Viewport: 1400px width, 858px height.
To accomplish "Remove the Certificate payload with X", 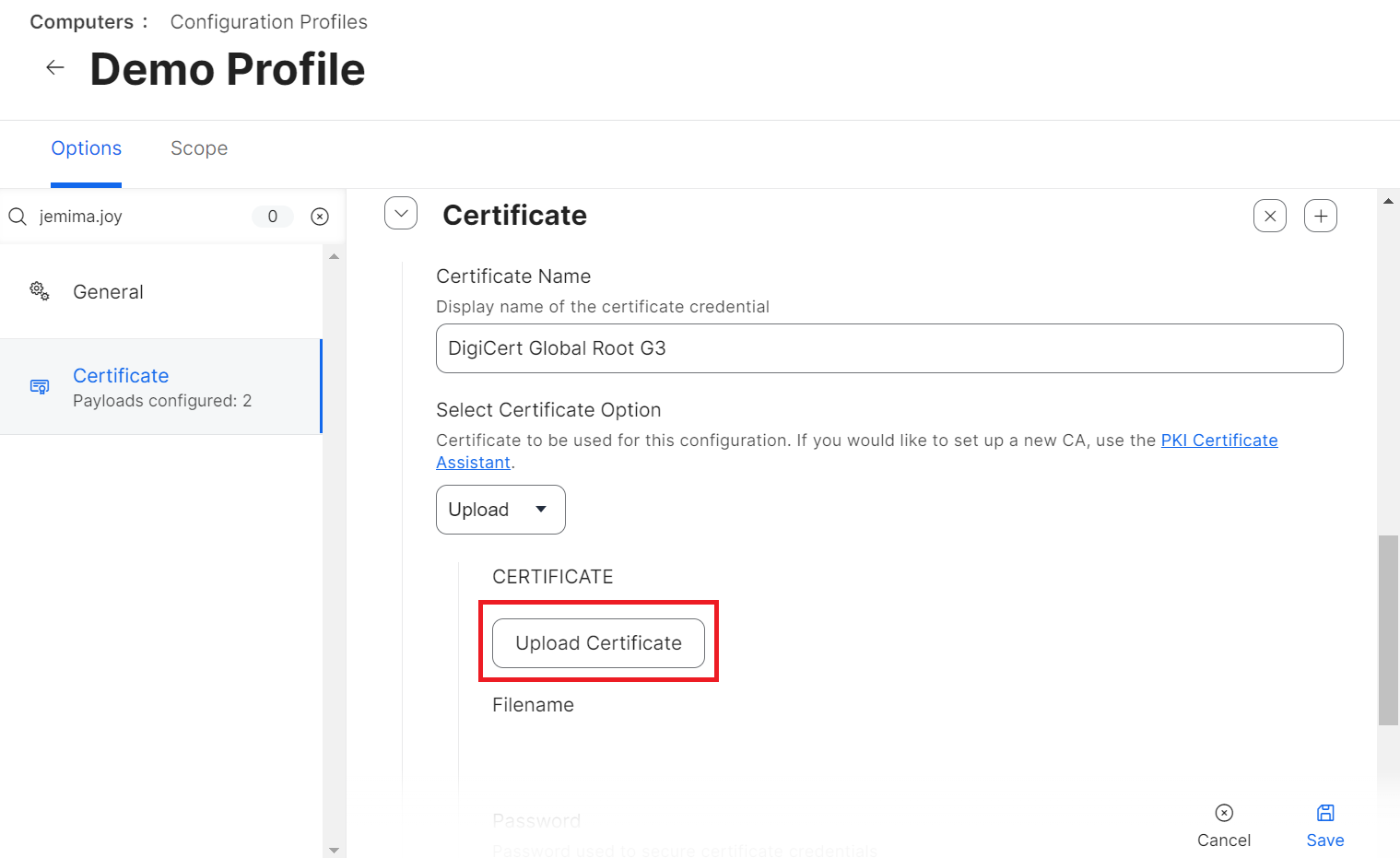I will click(x=1270, y=216).
